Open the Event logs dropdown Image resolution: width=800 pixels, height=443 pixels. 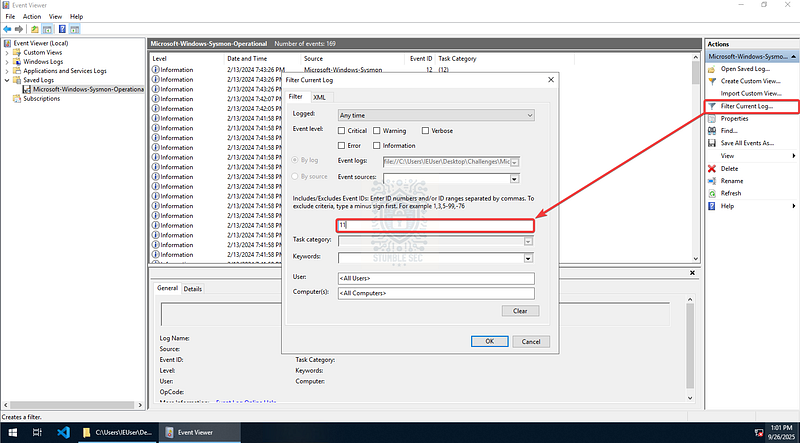point(514,162)
